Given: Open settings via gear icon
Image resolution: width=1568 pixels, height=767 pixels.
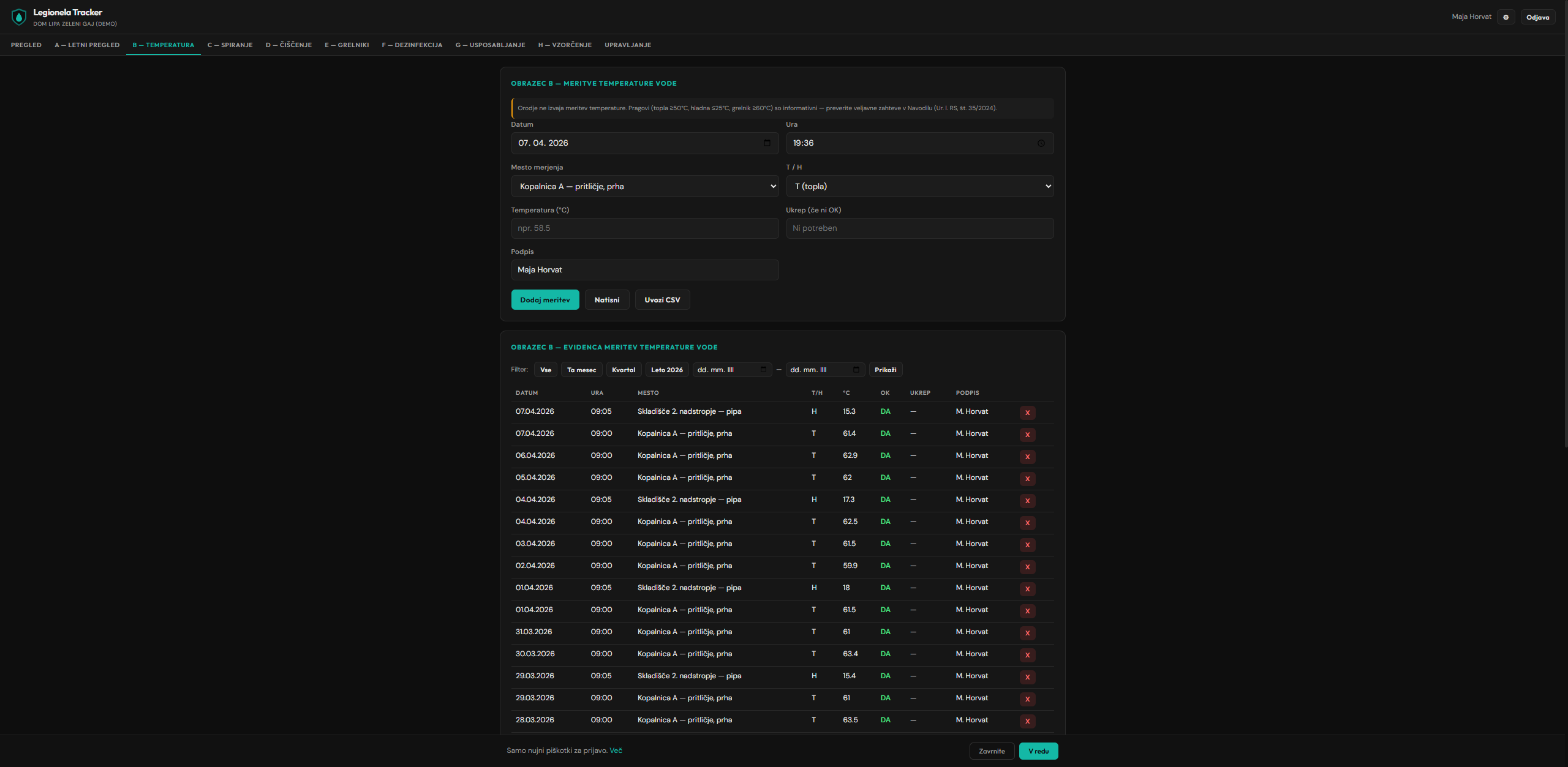Looking at the screenshot, I should pos(1506,17).
